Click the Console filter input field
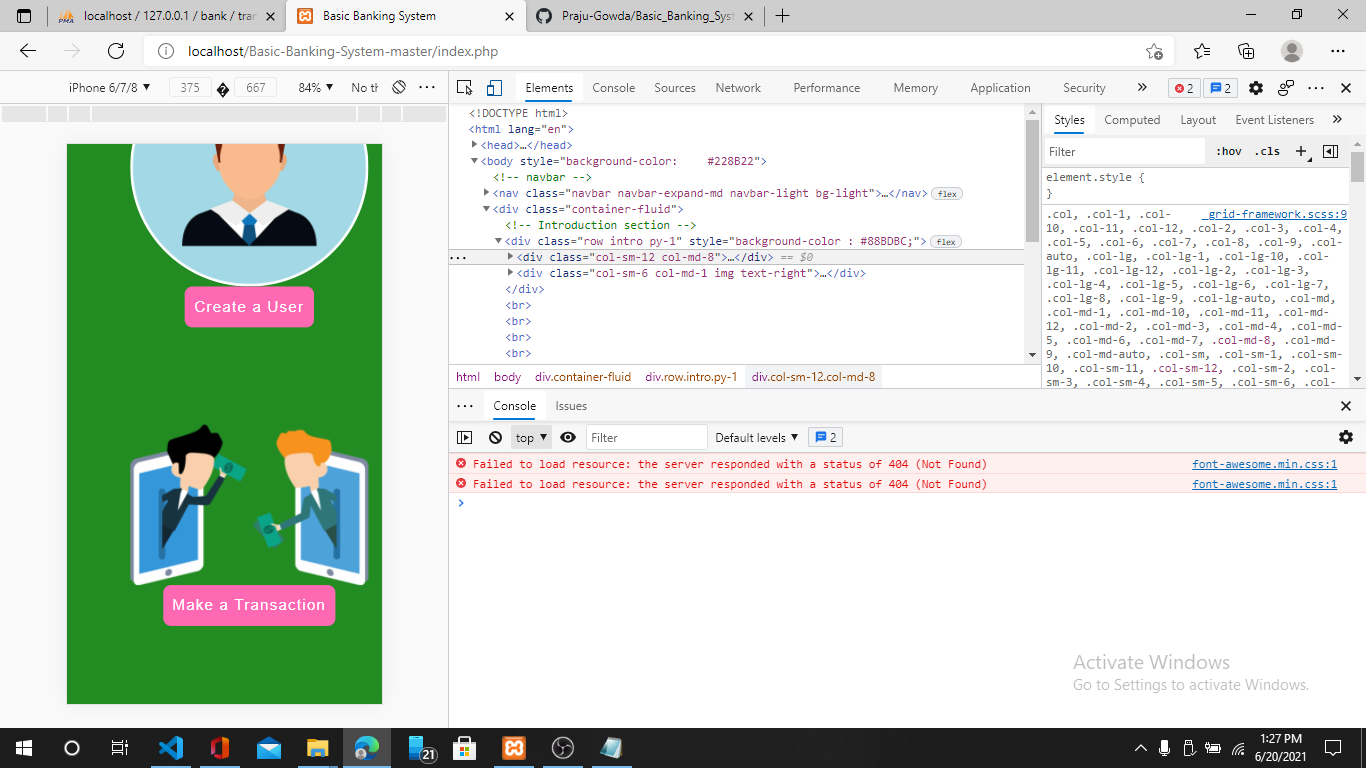This screenshot has height=768, width=1366. pyautogui.click(x=646, y=437)
